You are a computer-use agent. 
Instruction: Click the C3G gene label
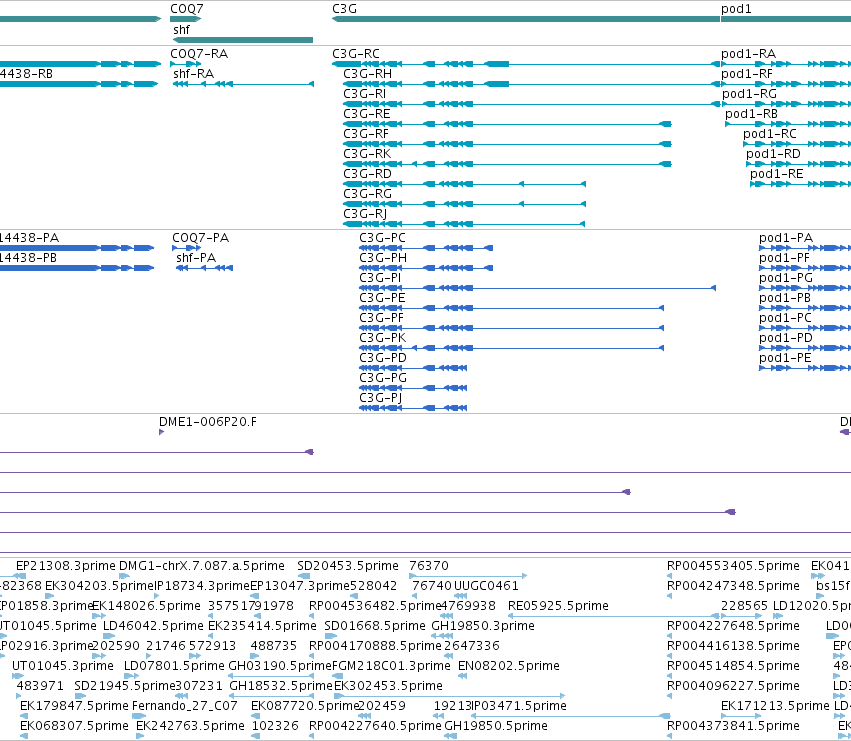344,9
